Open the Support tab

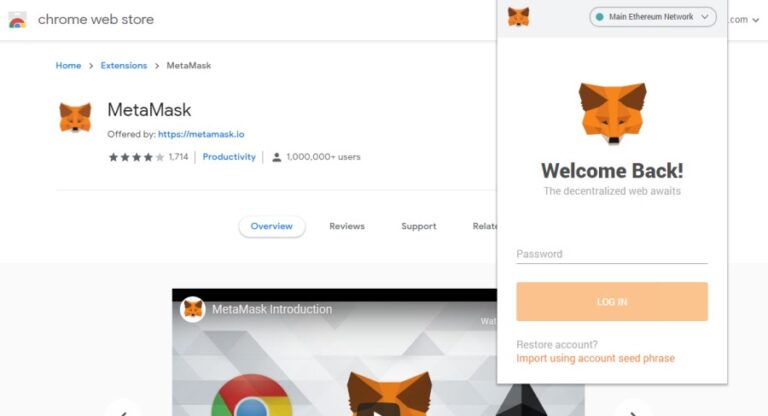(x=419, y=226)
